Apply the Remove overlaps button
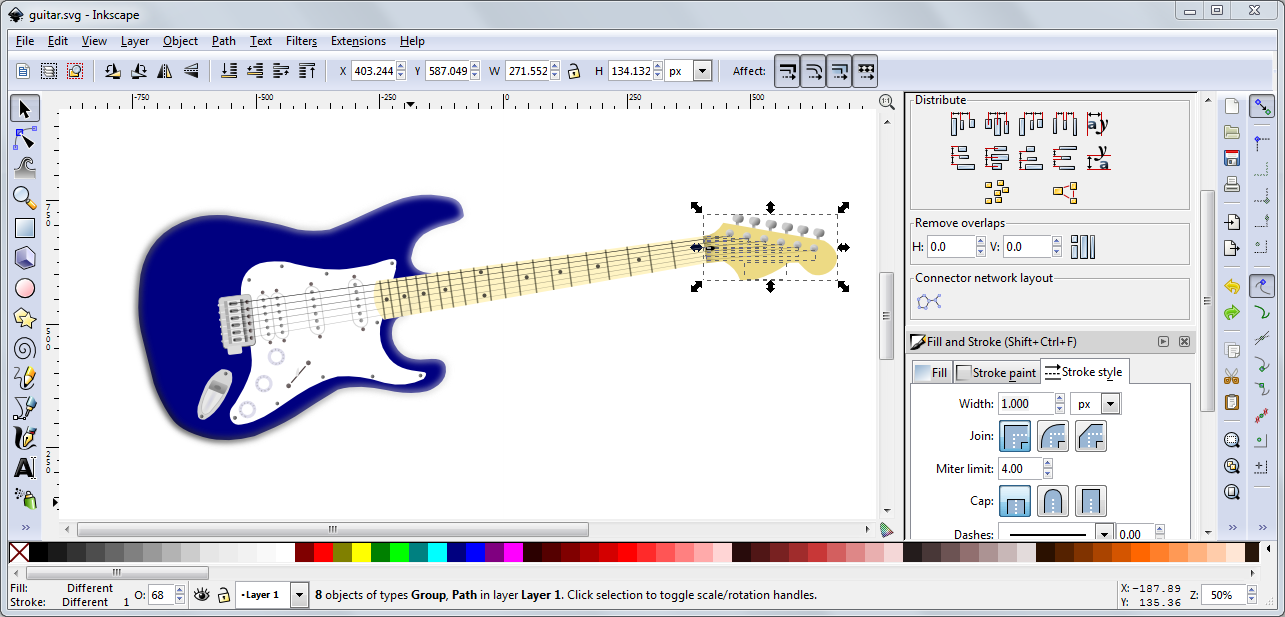The width and height of the screenshot is (1285, 617). (x=1082, y=246)
